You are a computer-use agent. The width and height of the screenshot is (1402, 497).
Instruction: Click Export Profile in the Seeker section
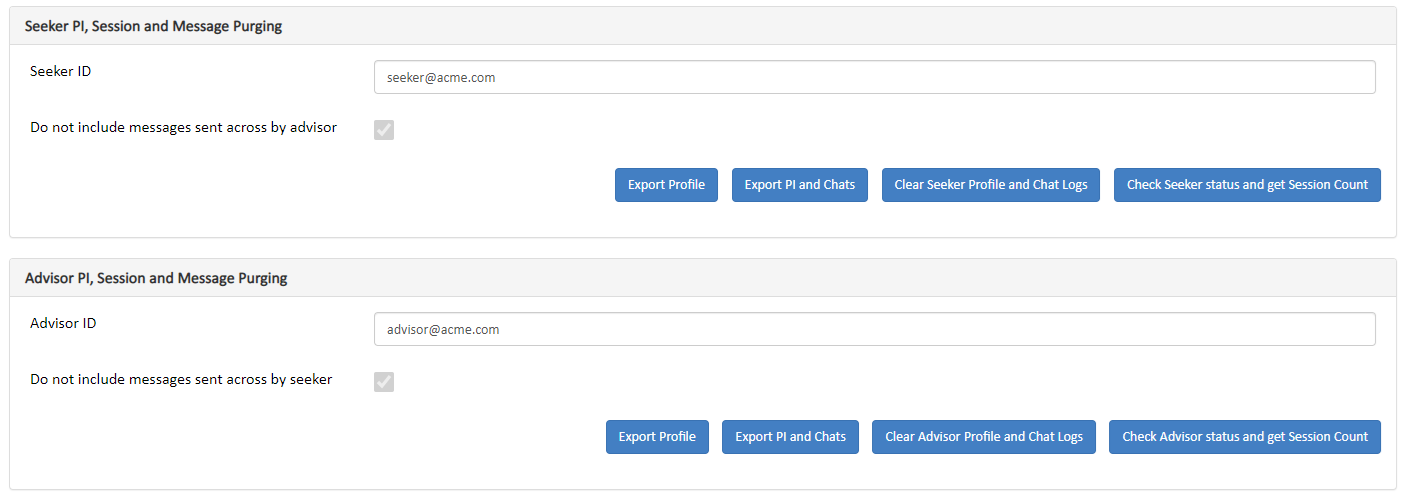666,185
